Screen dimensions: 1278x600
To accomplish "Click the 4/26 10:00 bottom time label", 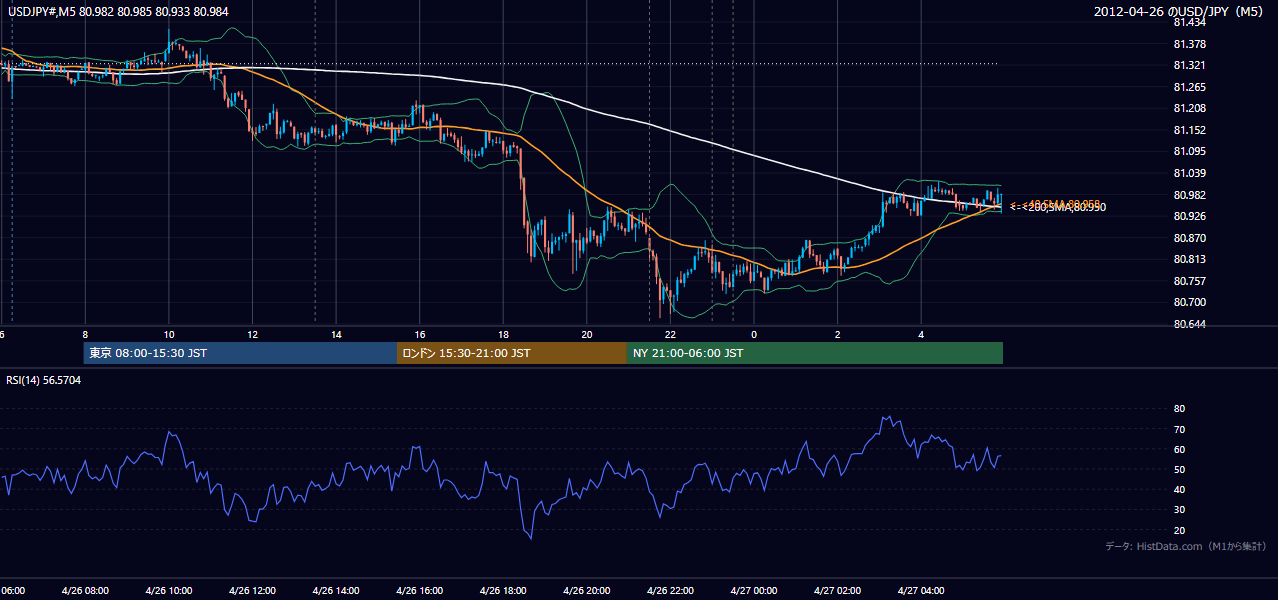I will [x=169, y=591].
